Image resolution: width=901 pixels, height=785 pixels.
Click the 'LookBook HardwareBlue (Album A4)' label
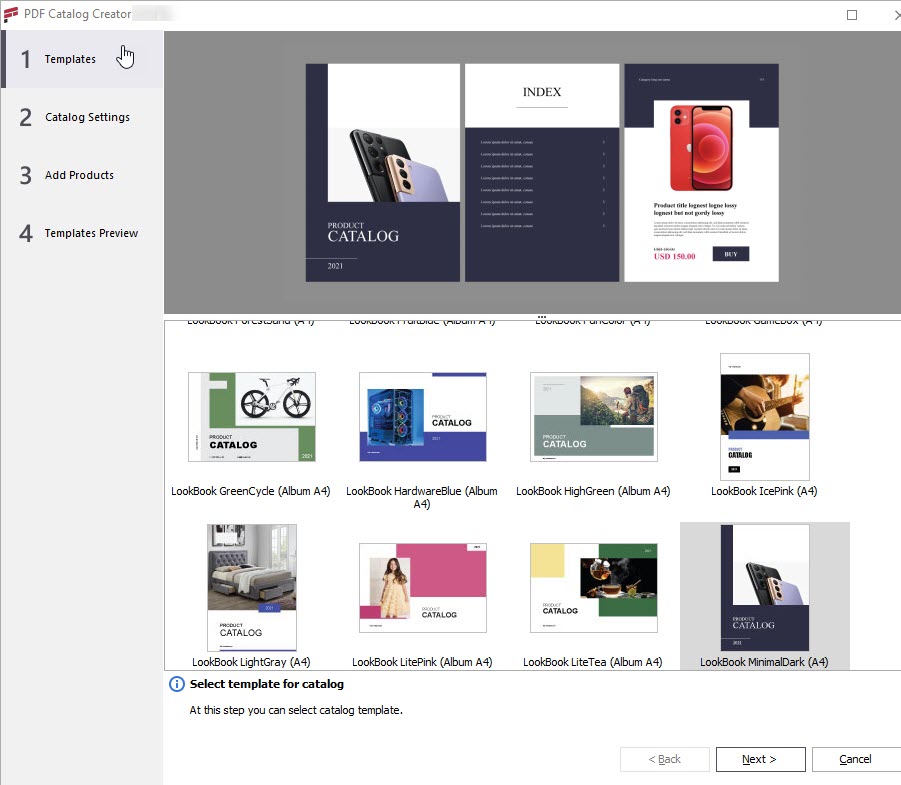click(x=422, y=498)
